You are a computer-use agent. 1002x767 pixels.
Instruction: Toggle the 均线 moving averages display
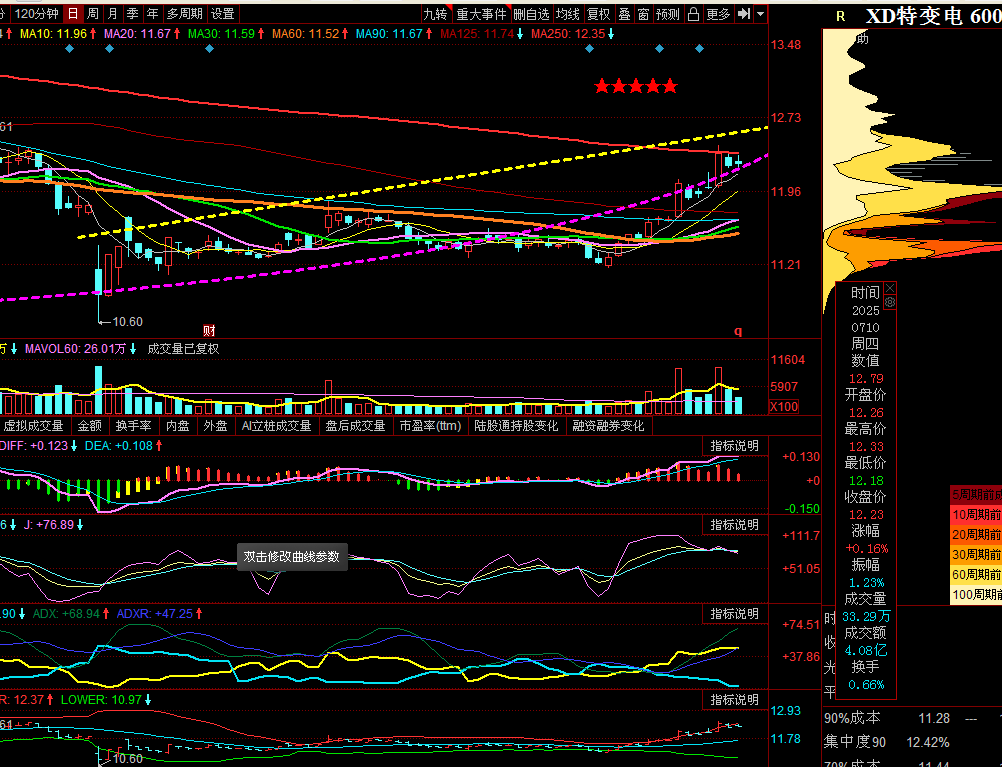(x=567, y=14)
